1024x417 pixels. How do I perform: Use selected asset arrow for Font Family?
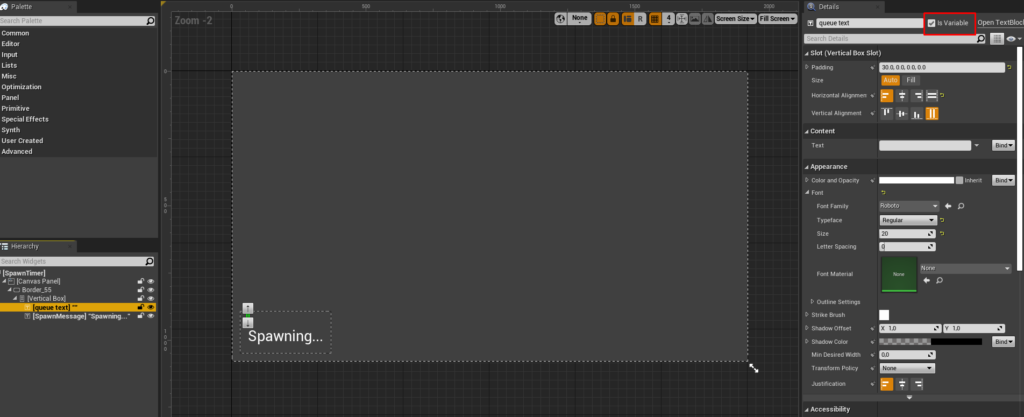[948, 206]
